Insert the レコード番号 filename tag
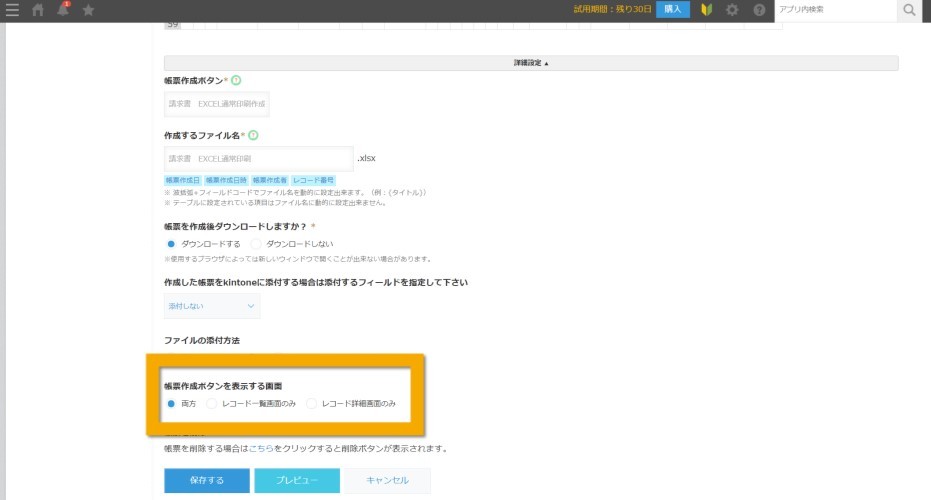 tap(314, 181)
